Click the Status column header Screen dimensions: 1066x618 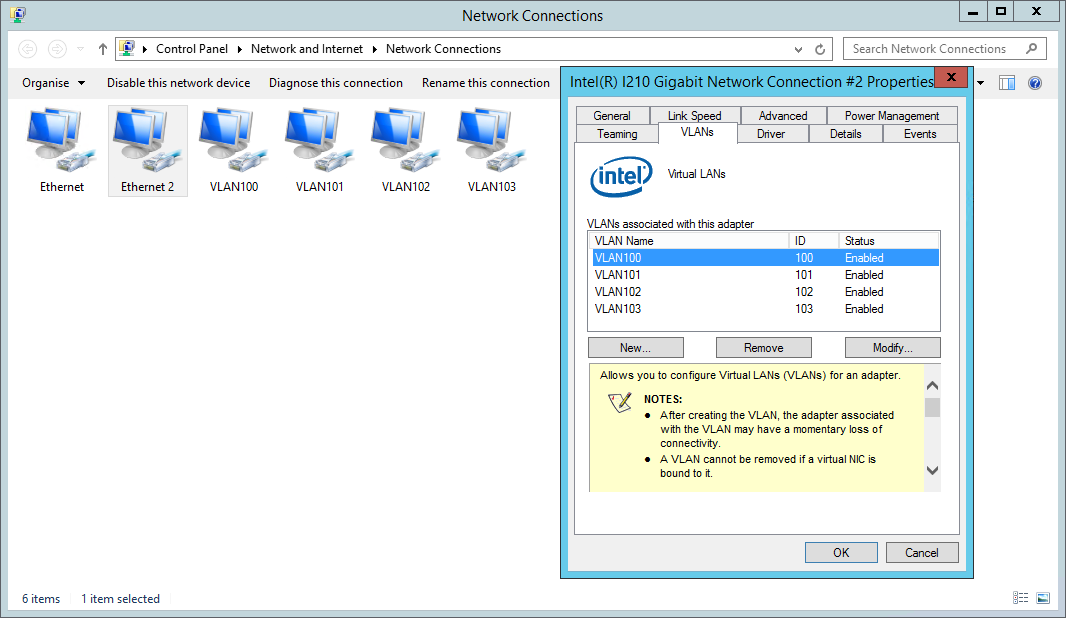(889, 241)
